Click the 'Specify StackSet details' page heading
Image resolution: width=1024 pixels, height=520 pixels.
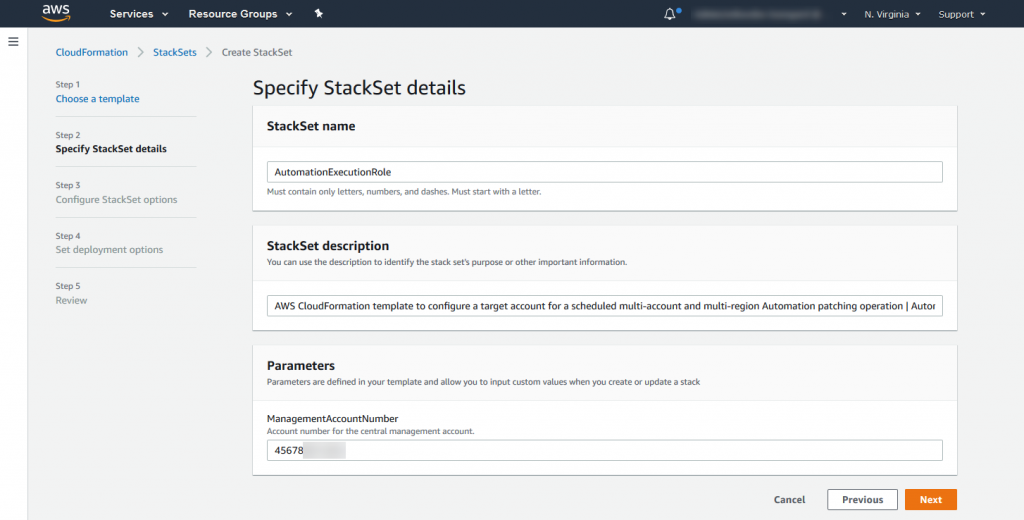point(359,88)
